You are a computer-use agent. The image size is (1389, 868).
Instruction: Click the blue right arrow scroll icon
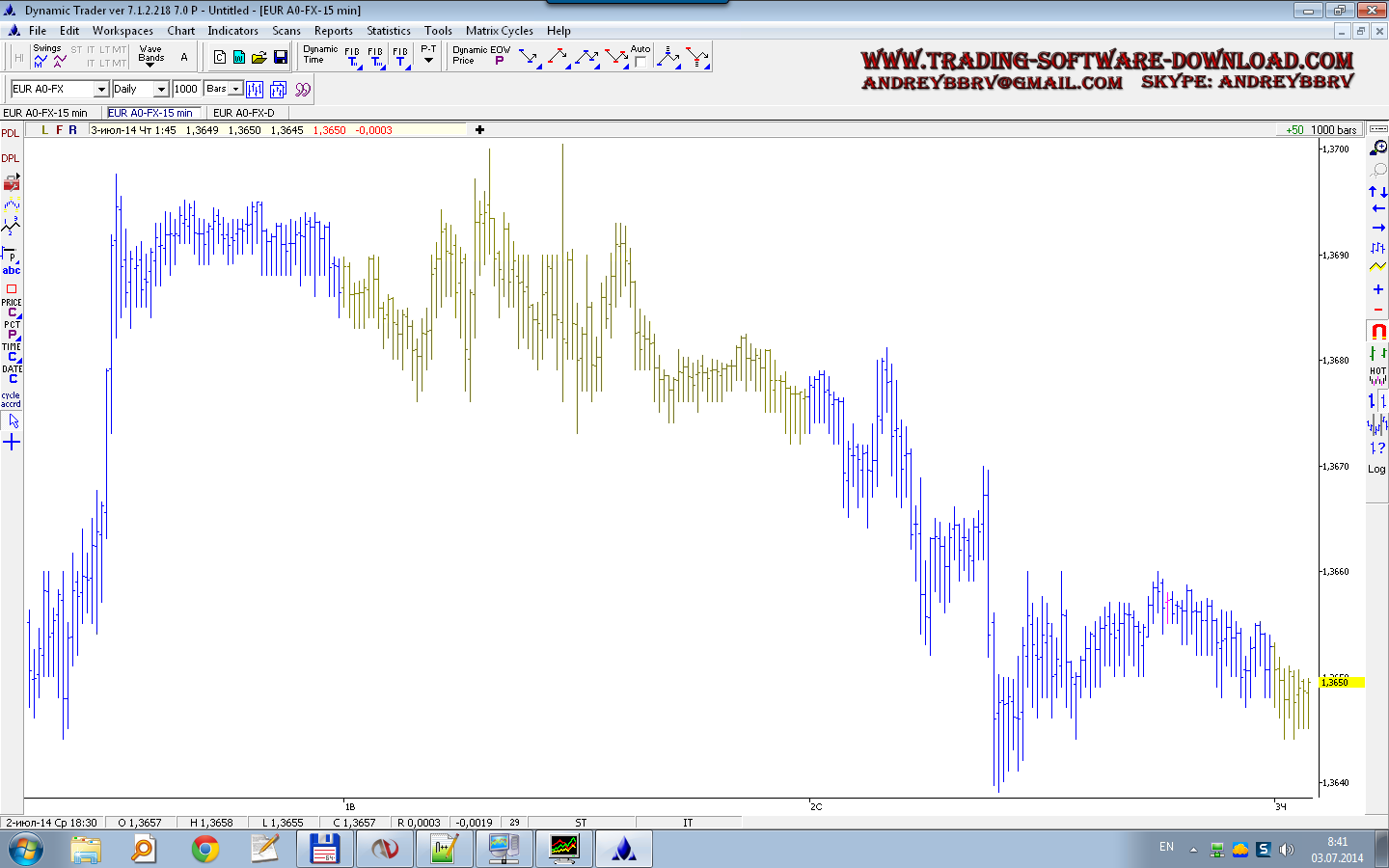(x=1378, y=228)
